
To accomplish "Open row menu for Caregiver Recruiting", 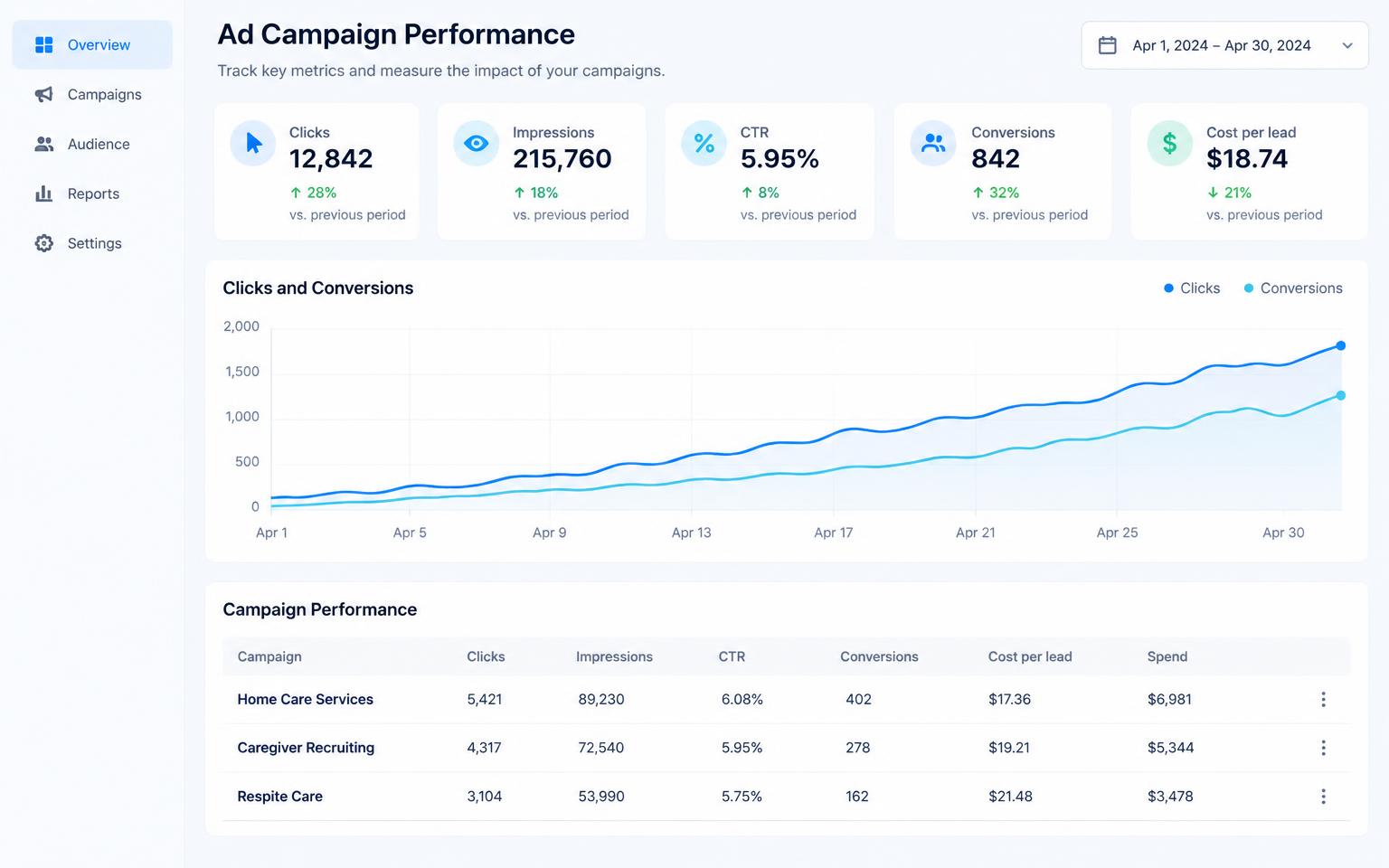I will [1323, 748].
